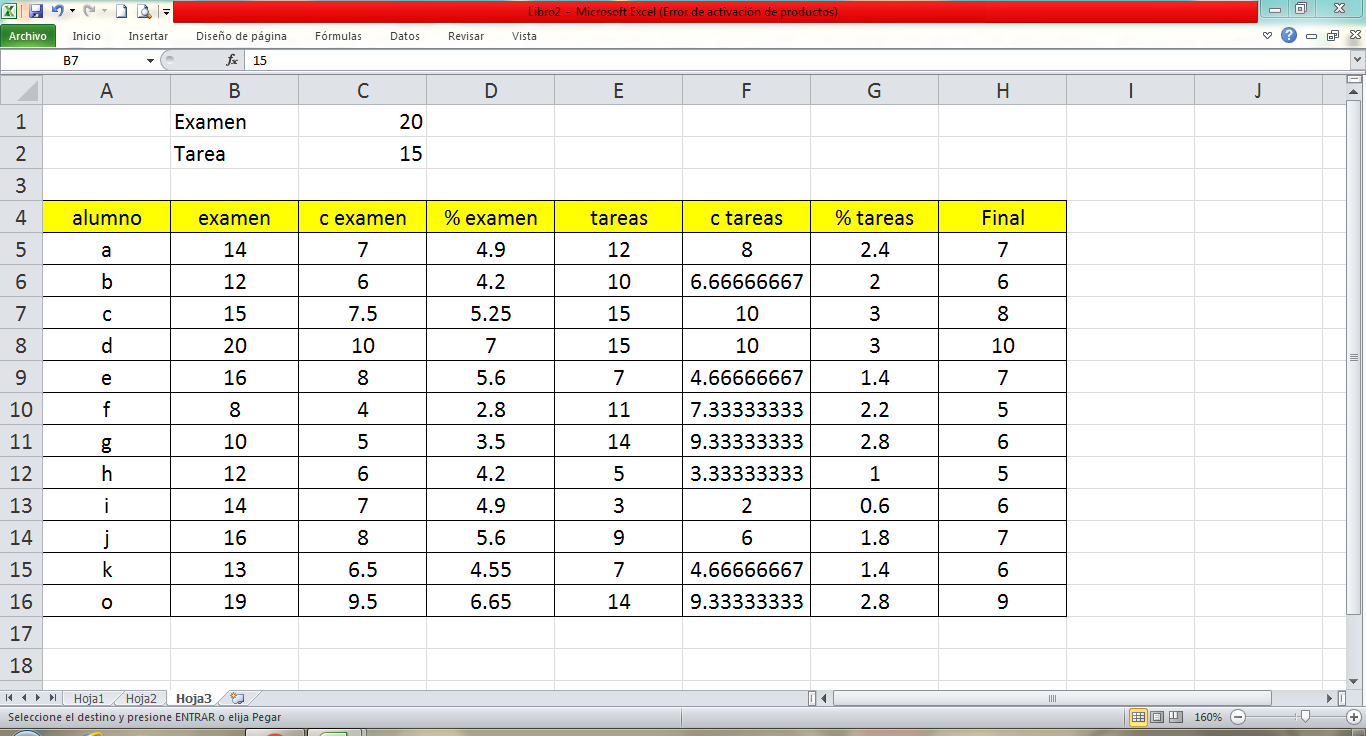Go to first sheet navigation arrow

(10, 698)
